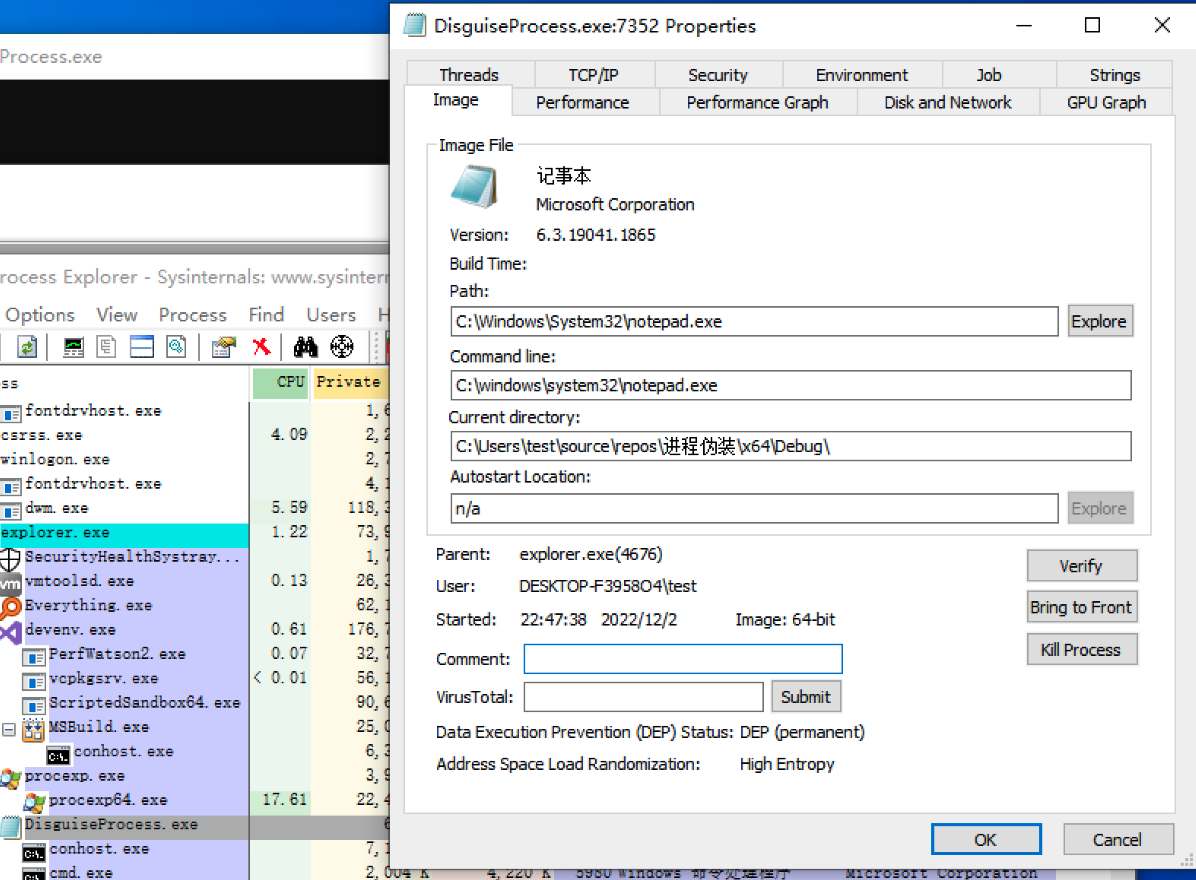Click the shield icon of SecurityHealthSystray
Viewport: 1196px width, 880px height.
coord(10,559)
